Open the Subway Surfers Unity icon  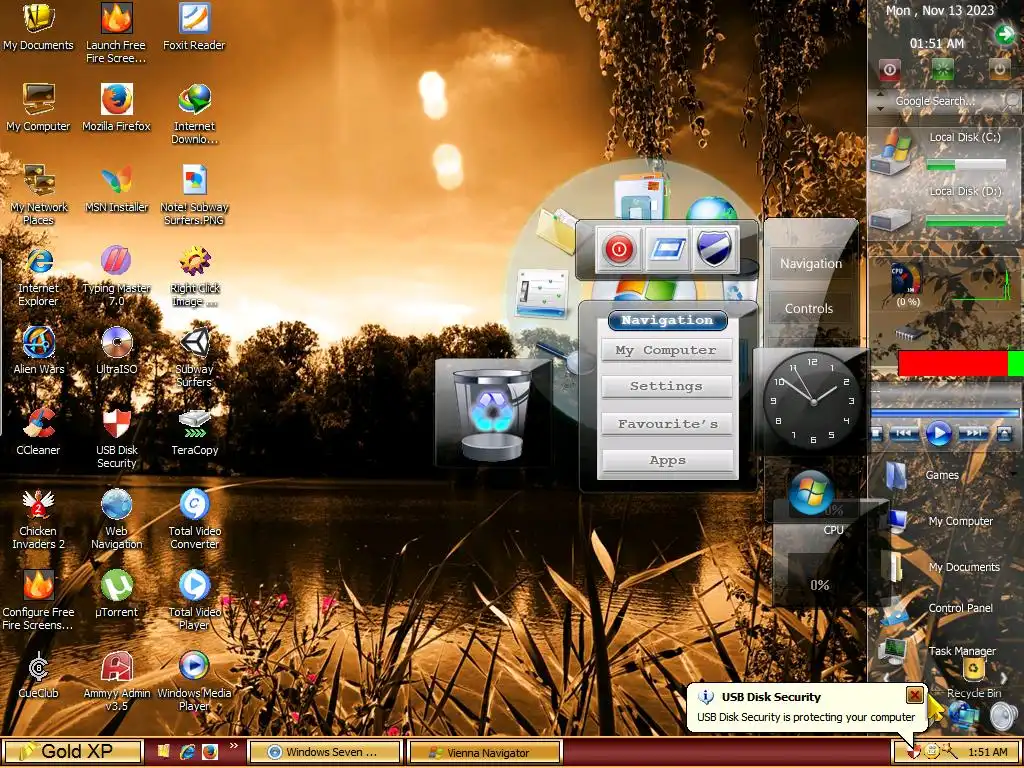pyautogui.click(x=194, y=358)
